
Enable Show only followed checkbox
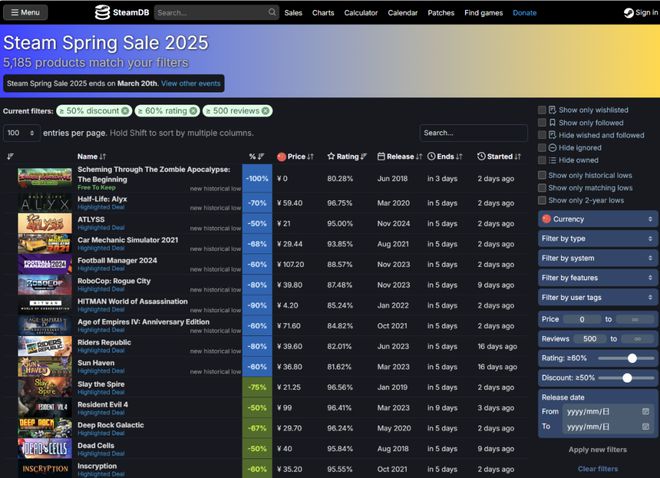coord(542,122)
